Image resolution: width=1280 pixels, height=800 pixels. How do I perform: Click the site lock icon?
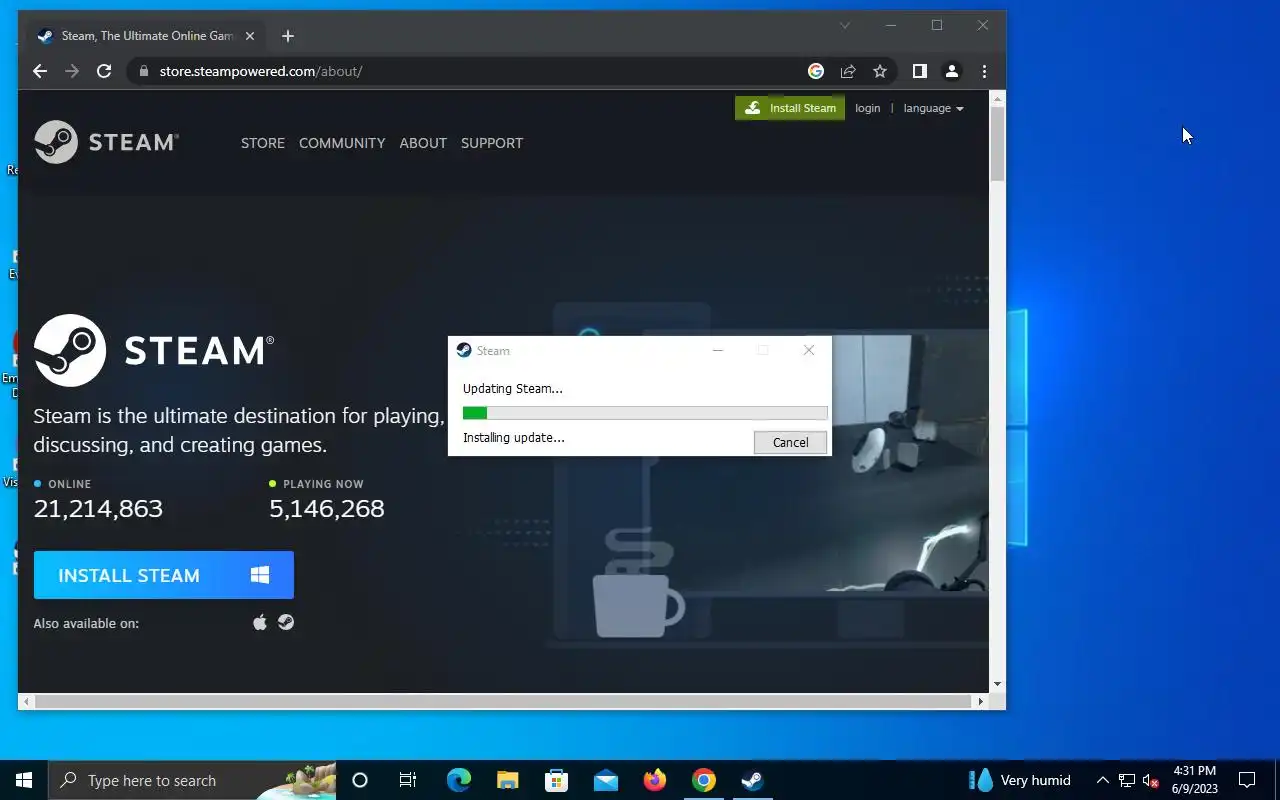[144, 71]
